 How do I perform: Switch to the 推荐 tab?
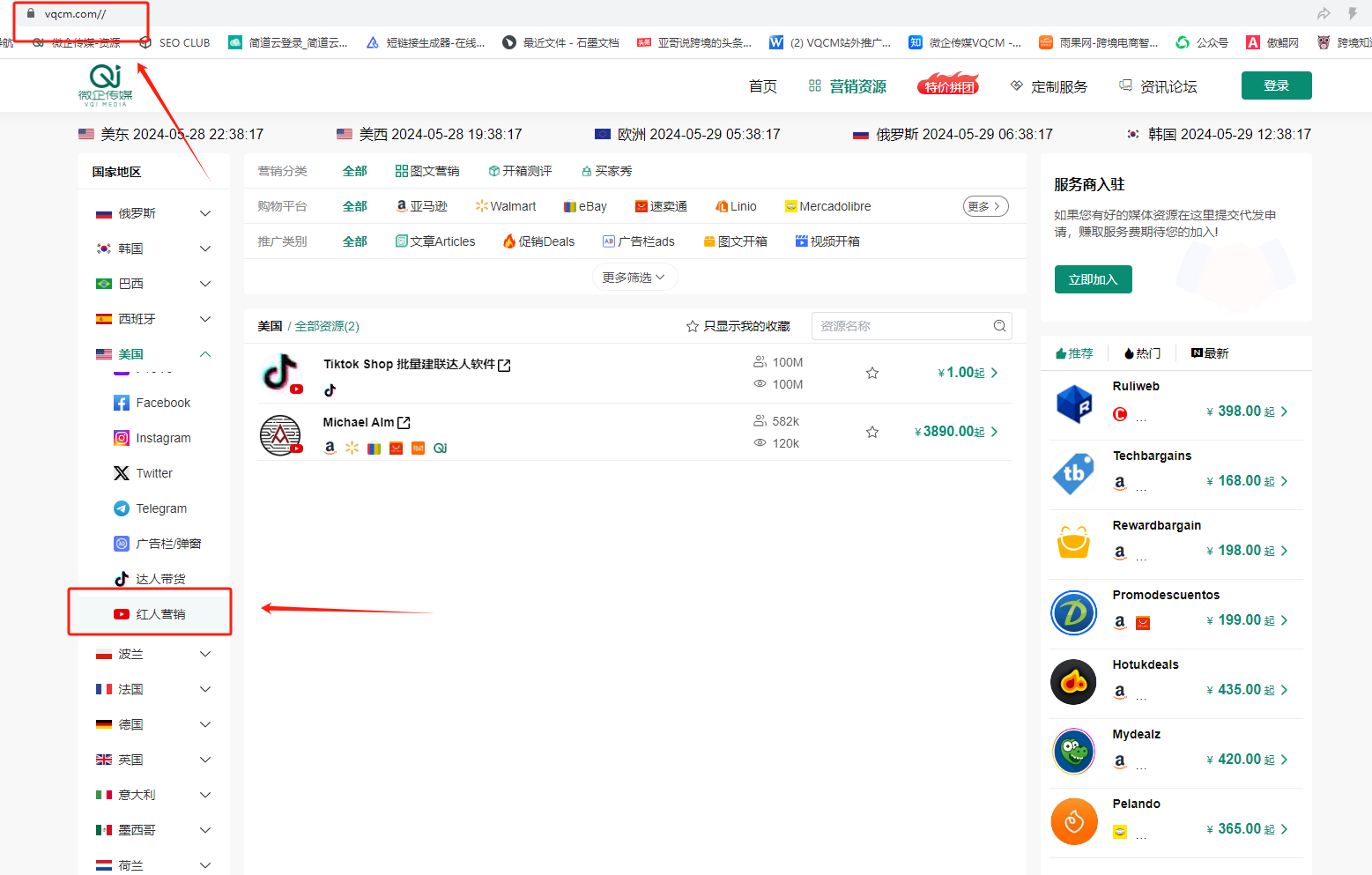pyautogui.click(x=1074, y=353)
